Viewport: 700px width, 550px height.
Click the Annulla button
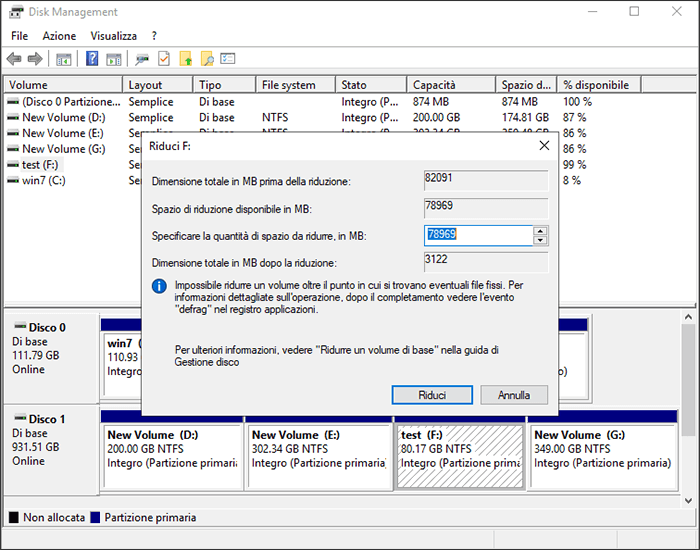(x=514, y=395)
